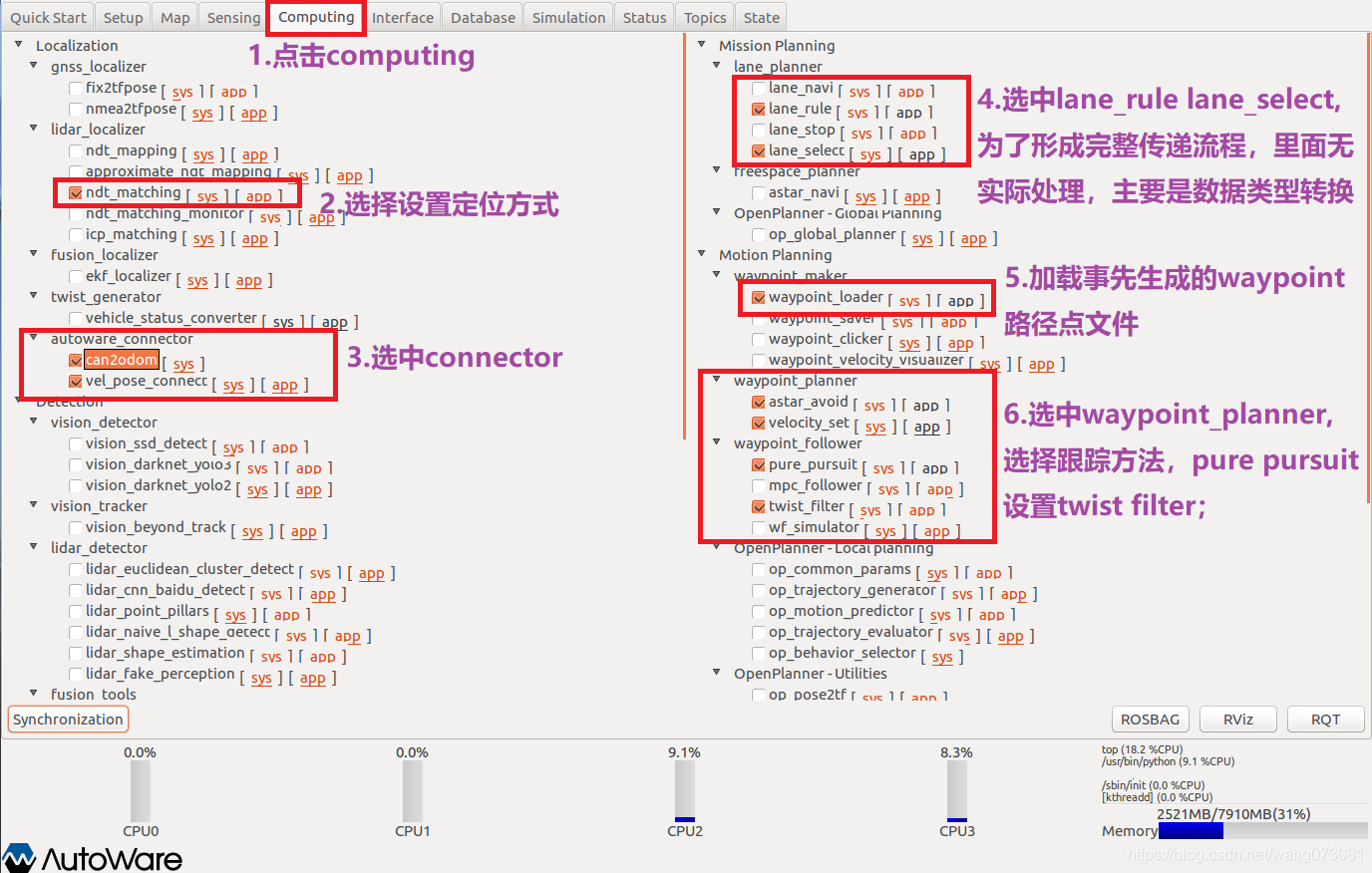The width and height of the screenshot is (1372, 873).
Task: Switch to the Topics tab
Action: tap(705, 17)
